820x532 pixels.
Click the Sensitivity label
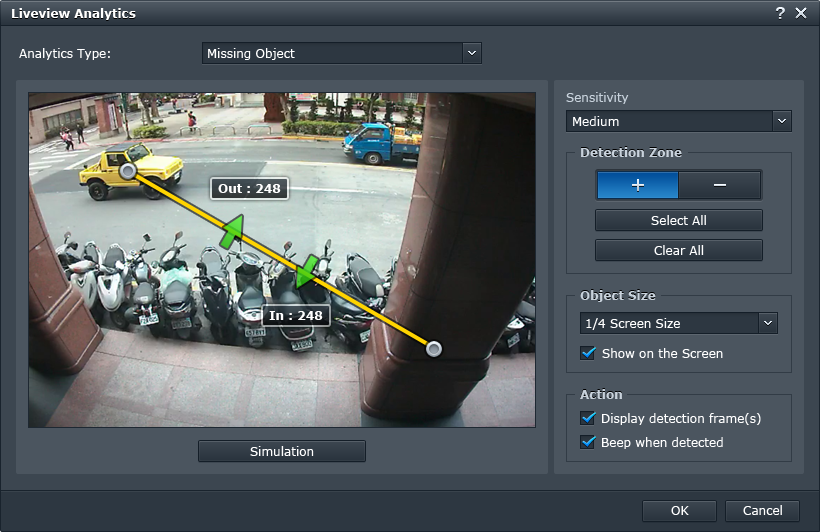pyautogui.click(x=597, y=97)
